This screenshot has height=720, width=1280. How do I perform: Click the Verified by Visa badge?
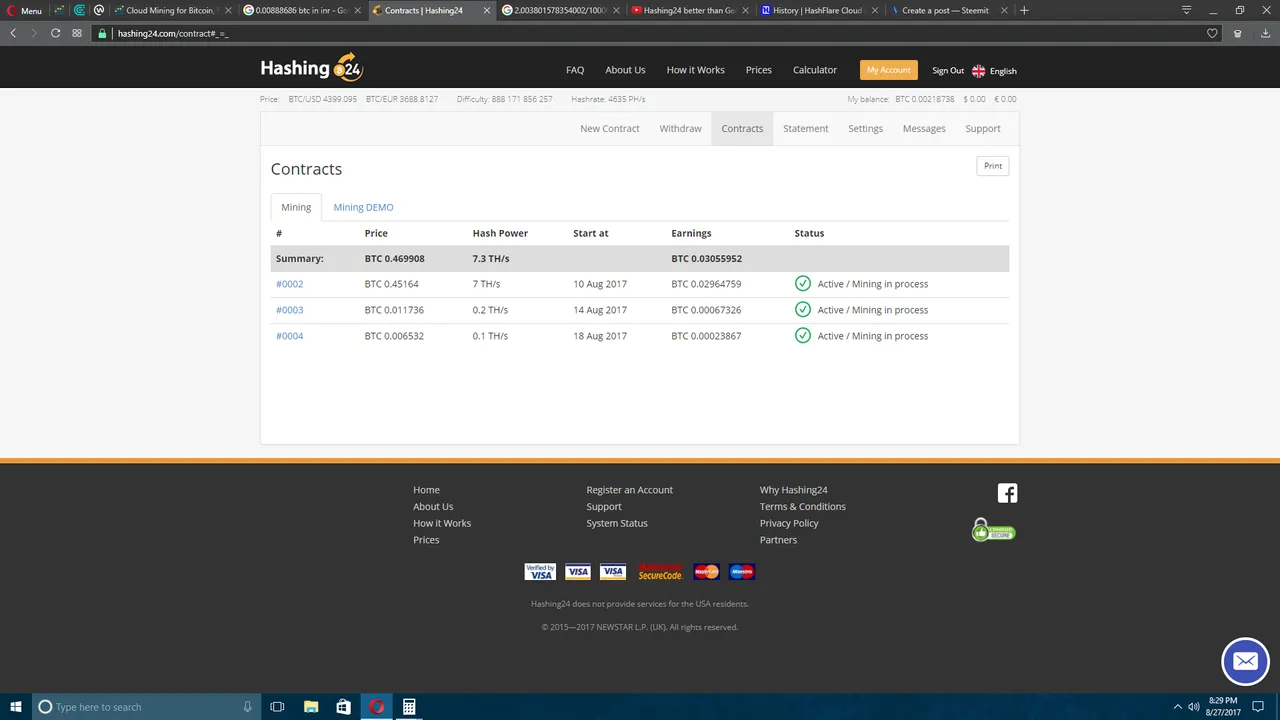pos(540,572)
